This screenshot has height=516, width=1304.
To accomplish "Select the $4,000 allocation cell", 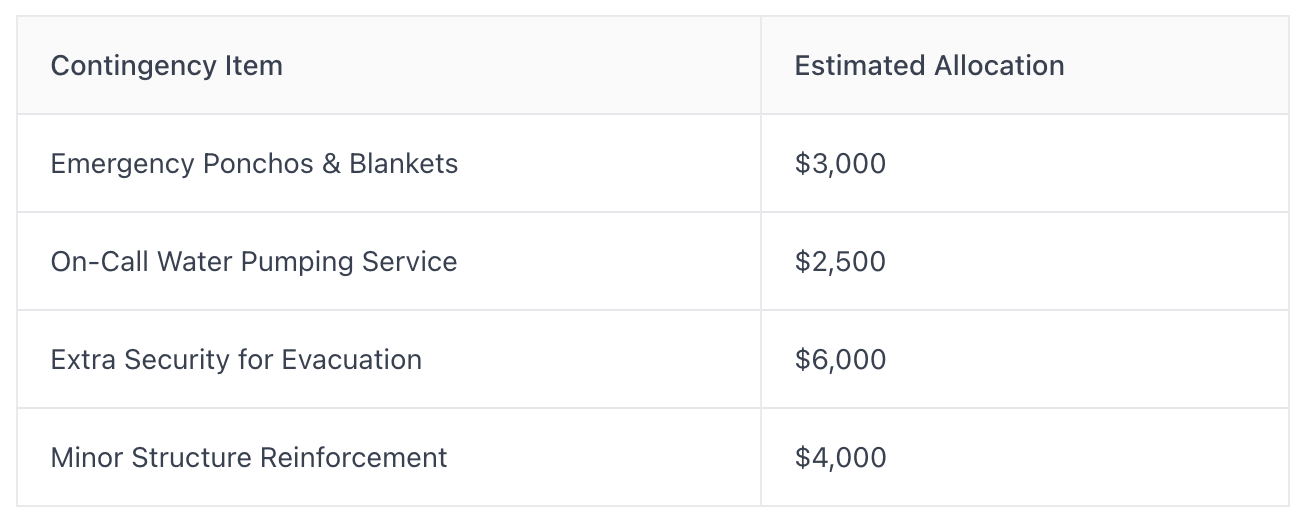I will coord(1024,457).
